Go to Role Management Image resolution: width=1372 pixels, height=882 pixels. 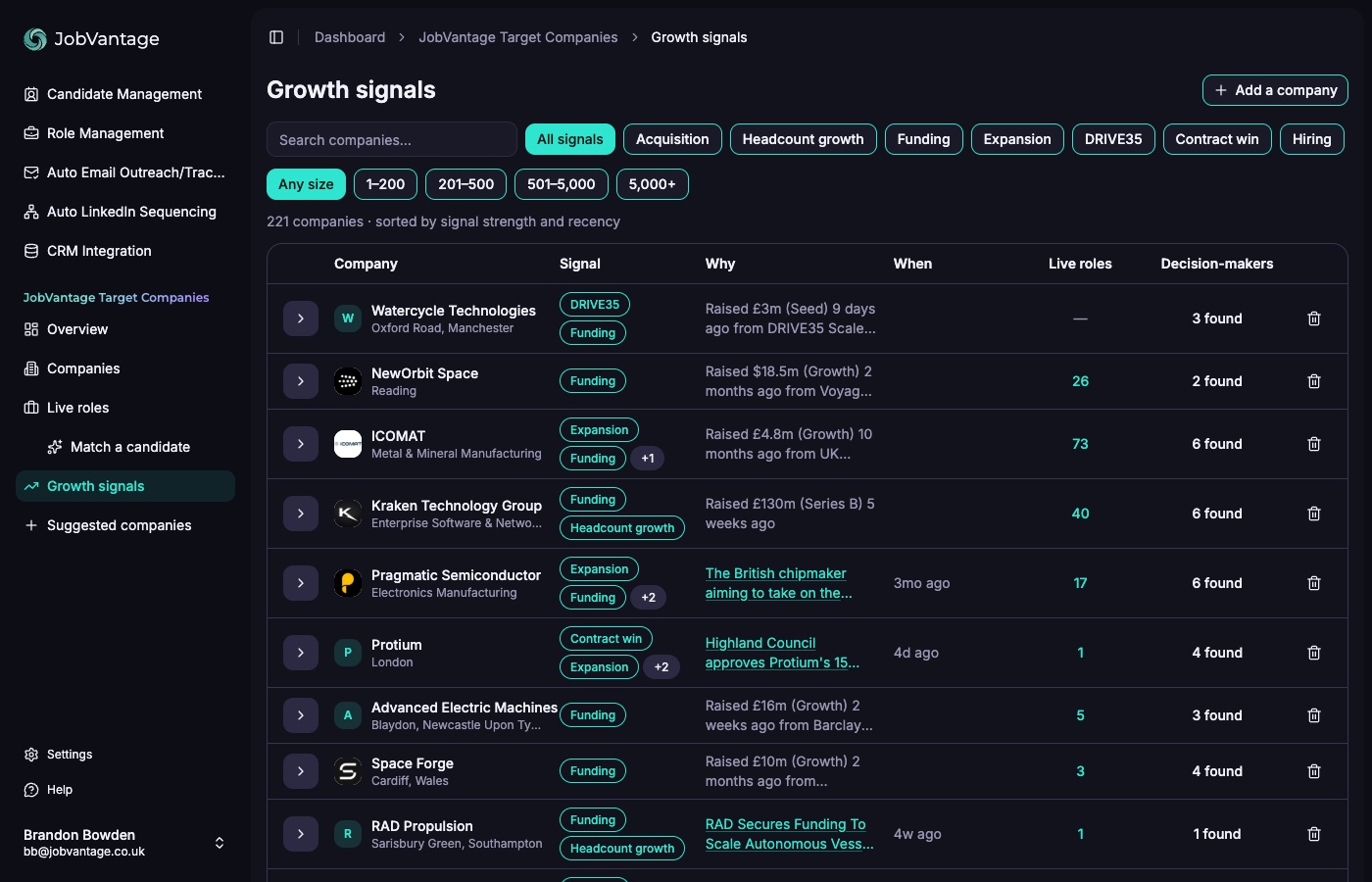pyautogui.click(x=125, y=133)
